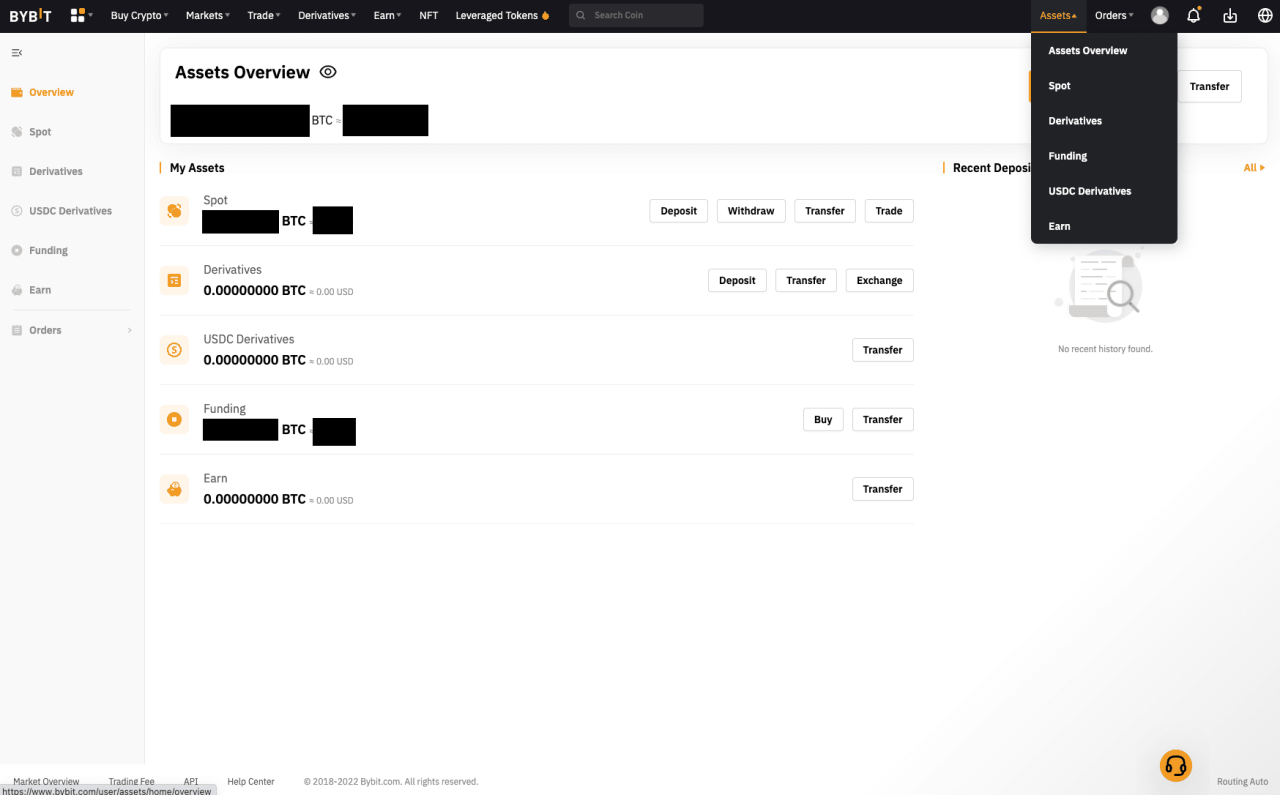Click the Buy button in Funding row
Image resolution: width=1280 pixels, height=795 pixels.
coord(823,420)
